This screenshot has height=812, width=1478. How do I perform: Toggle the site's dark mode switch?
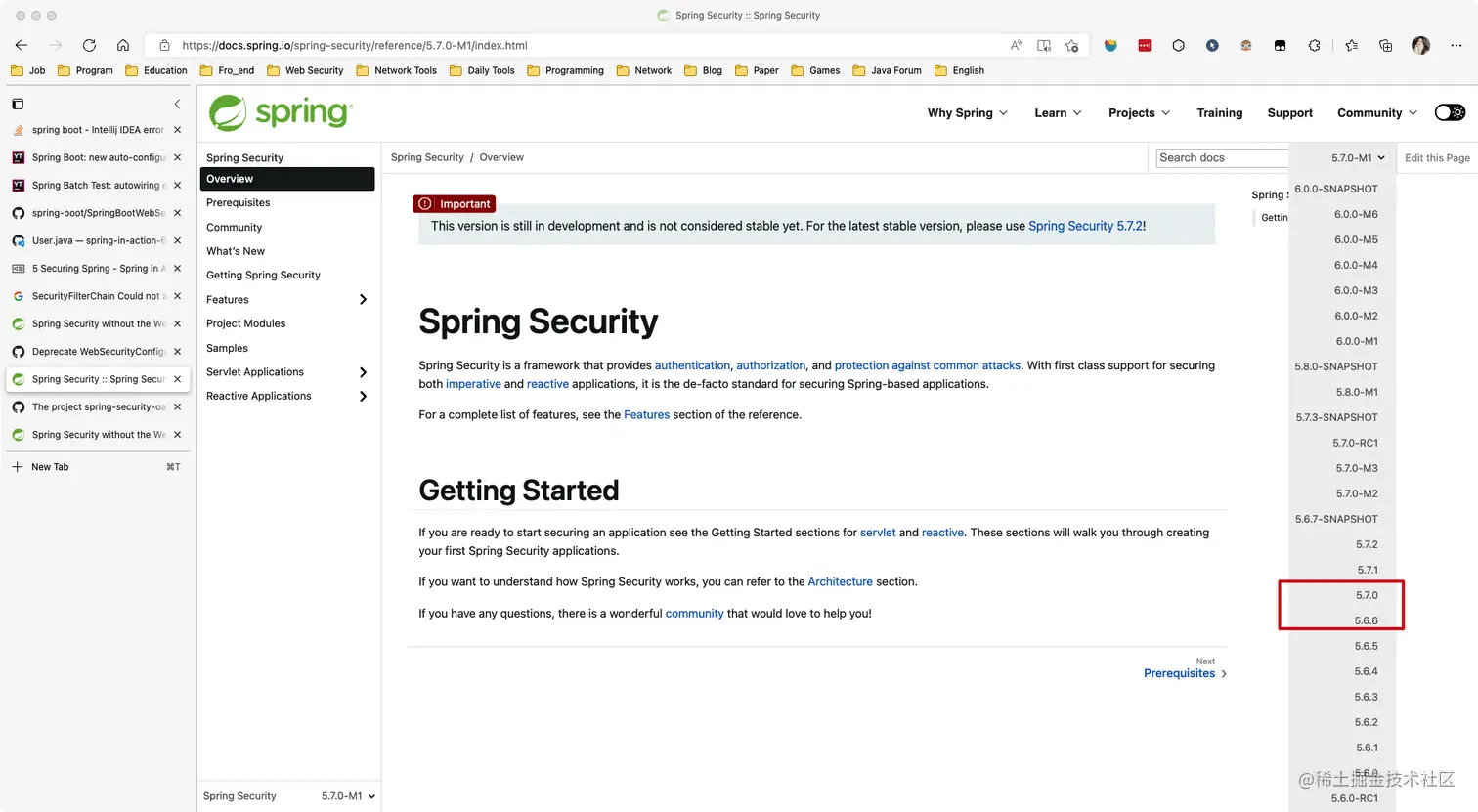coord(1450,112)
